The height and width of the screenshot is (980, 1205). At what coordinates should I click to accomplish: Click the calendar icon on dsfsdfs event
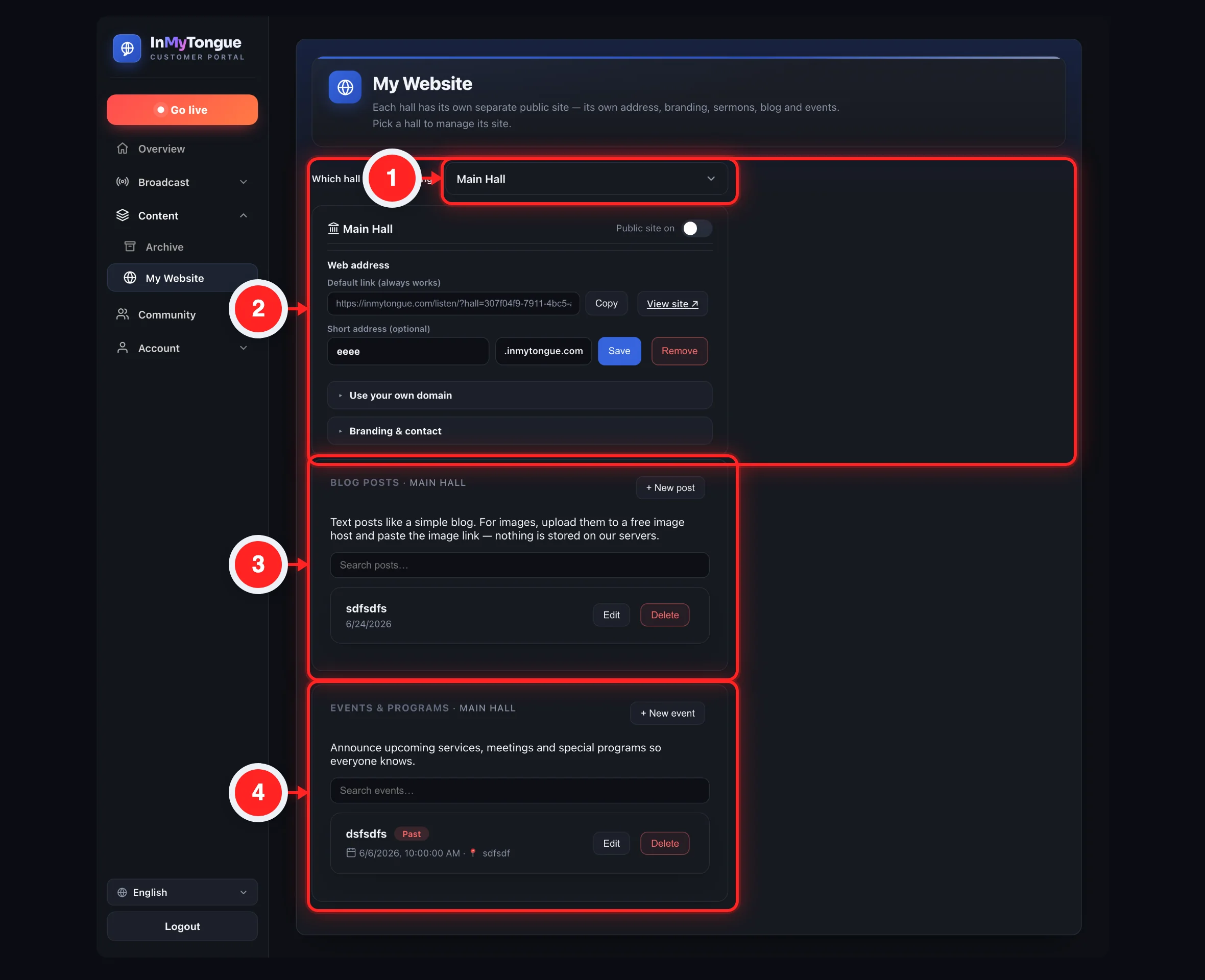(x=351, y=853)
